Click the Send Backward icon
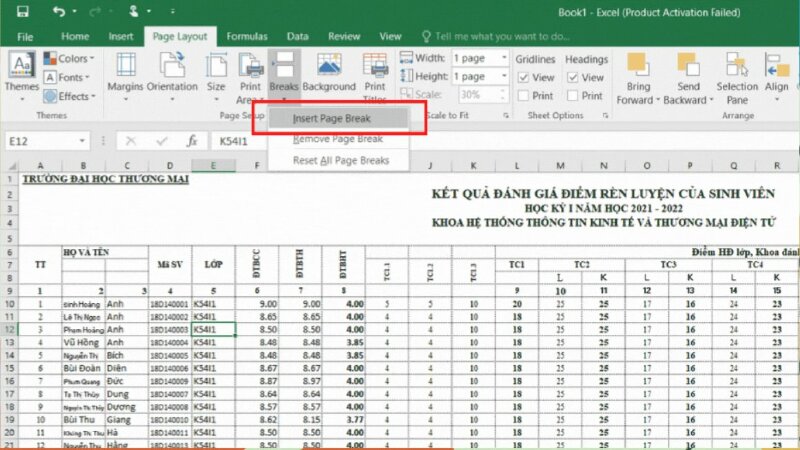Viewport: 800px width, 450px height. (x=688, y=65)
